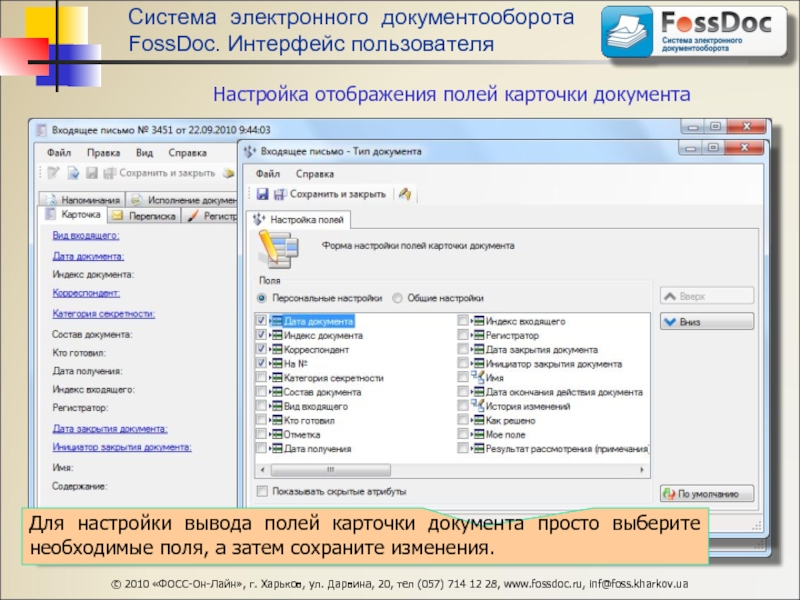800x600 pixels.
Task: Enable the 'Как решено' field checkbox
Action: [x=463, y=420]
